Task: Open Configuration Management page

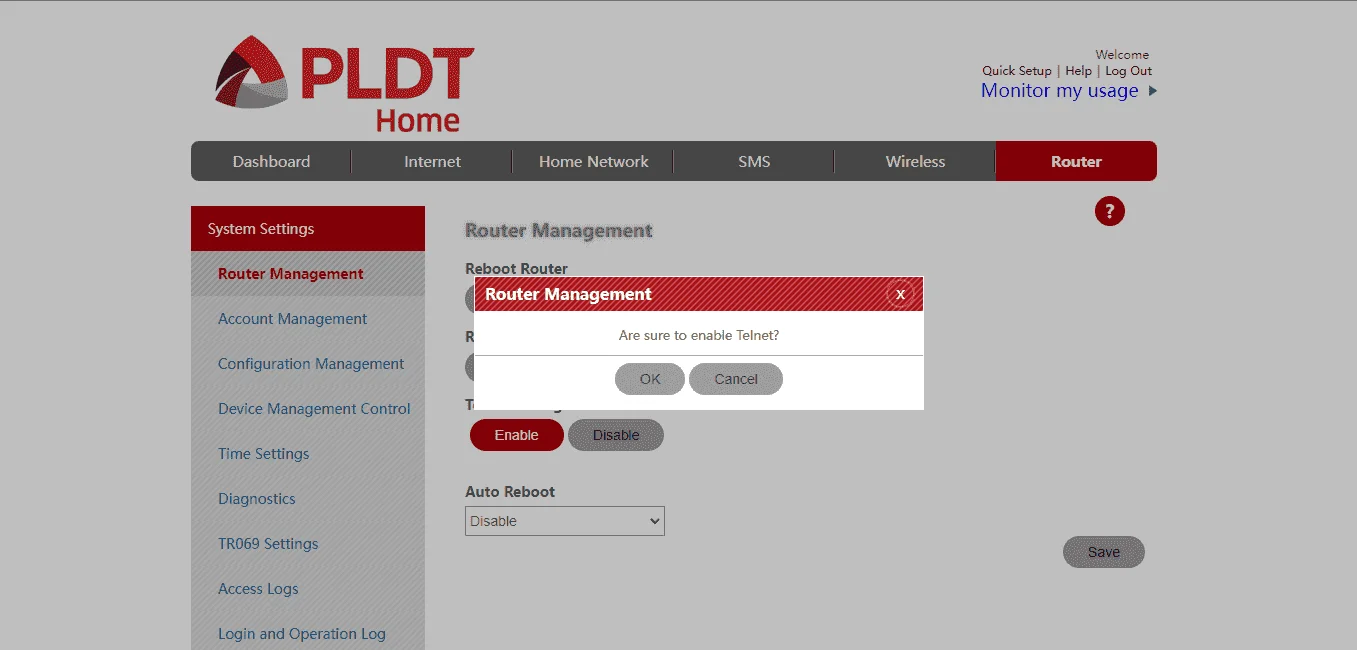Action: pos(311,364)
